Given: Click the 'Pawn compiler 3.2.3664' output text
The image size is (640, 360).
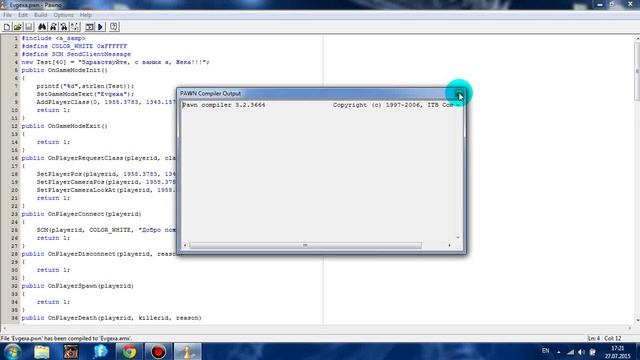Looking at the screenshot, I should (224, 105).
